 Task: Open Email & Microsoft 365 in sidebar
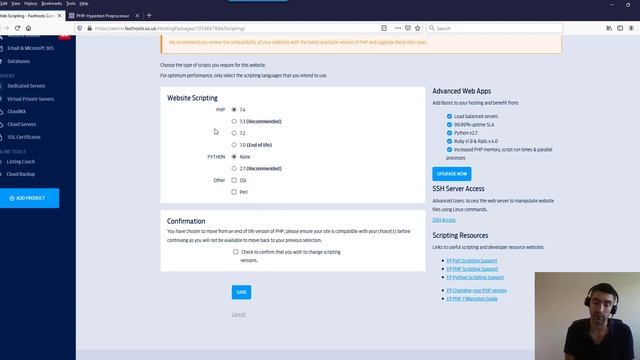pyautogui.click(x=30, y=48)
